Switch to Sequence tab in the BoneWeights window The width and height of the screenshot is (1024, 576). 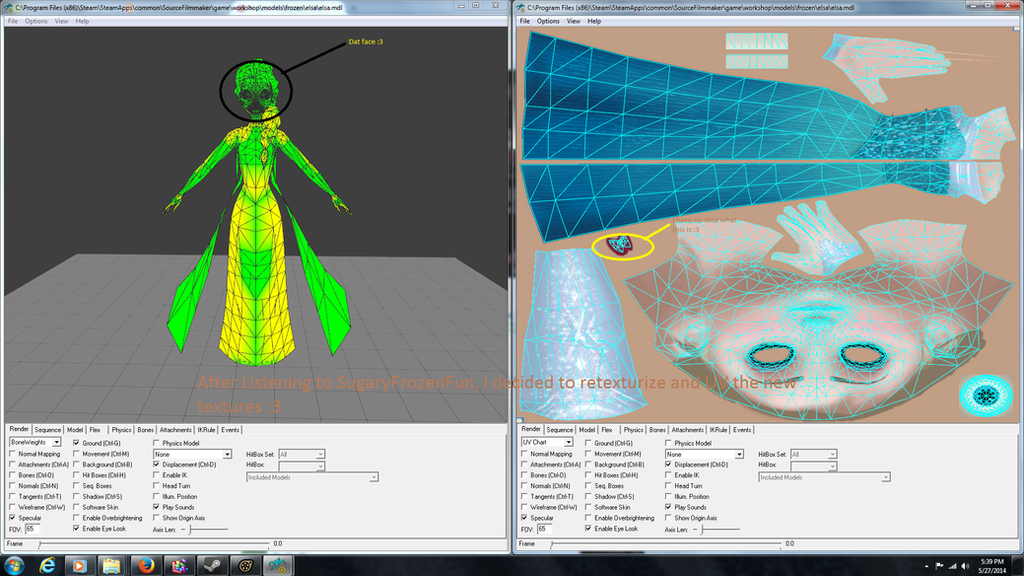(47, 430)
